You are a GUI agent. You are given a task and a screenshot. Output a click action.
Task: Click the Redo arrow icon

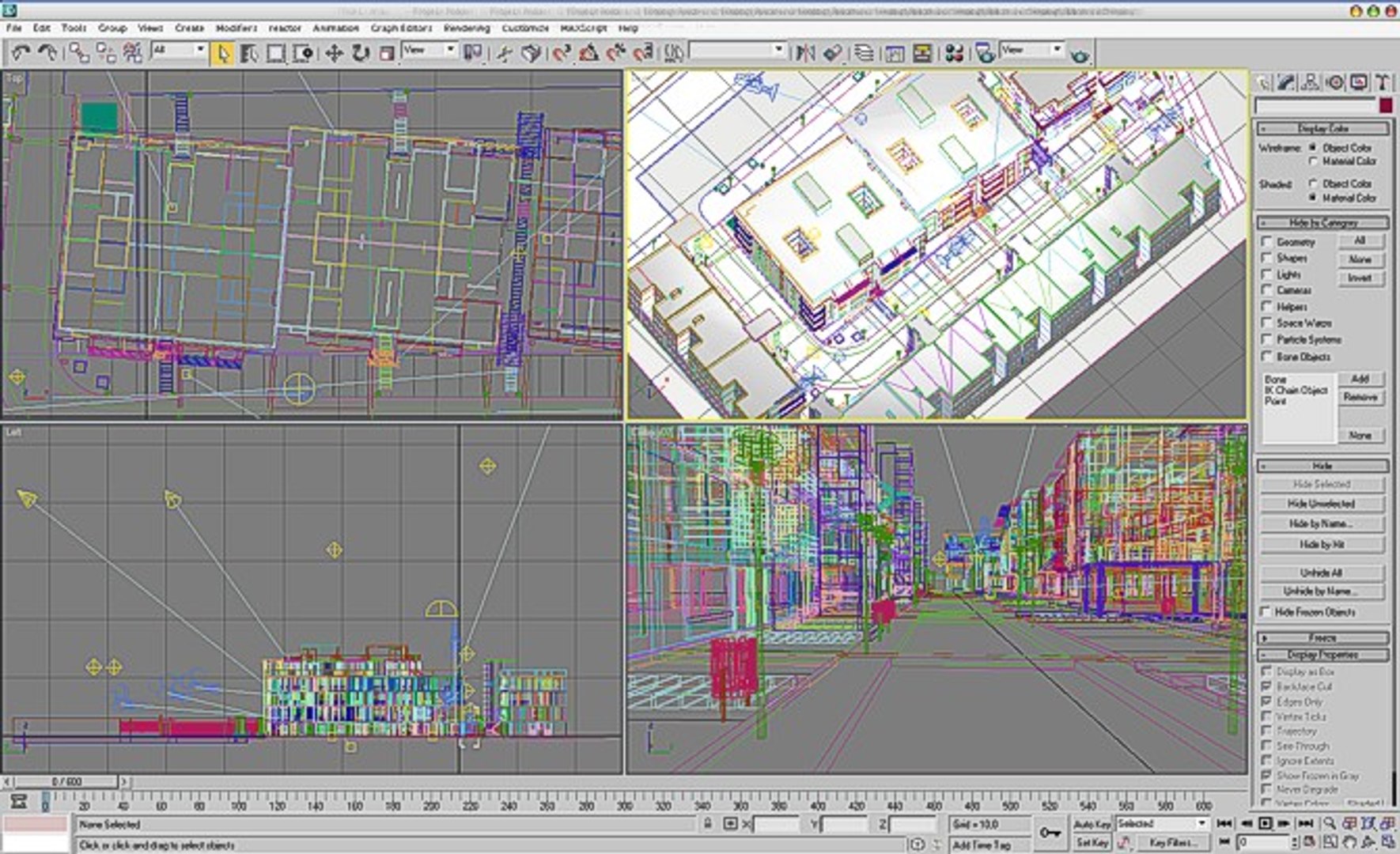pyautogui.click(x=47, y=53)
